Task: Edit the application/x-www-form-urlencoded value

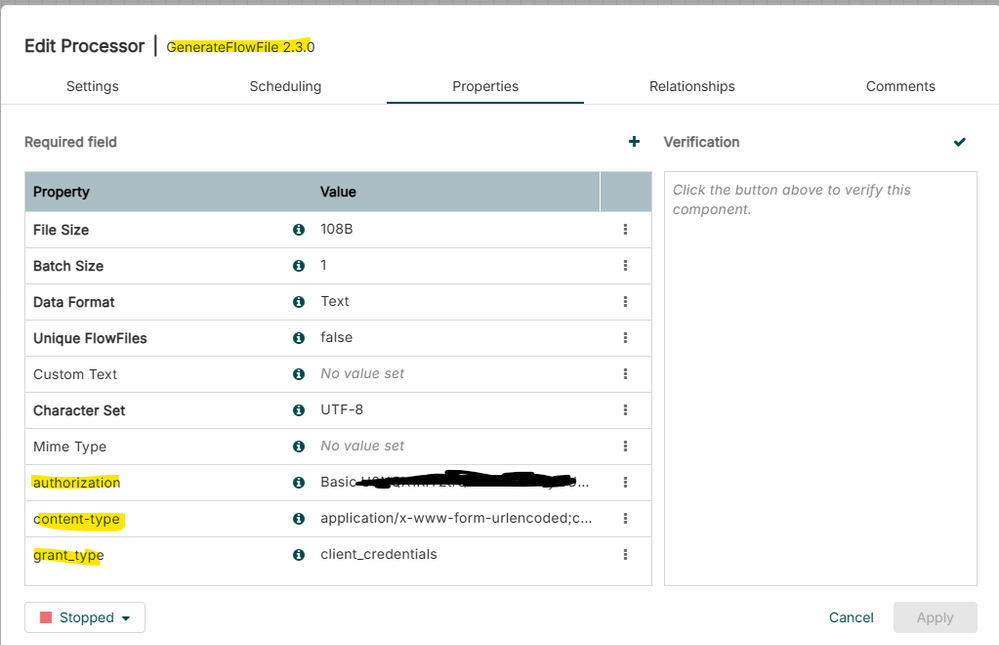Action: tap(456, 518)
